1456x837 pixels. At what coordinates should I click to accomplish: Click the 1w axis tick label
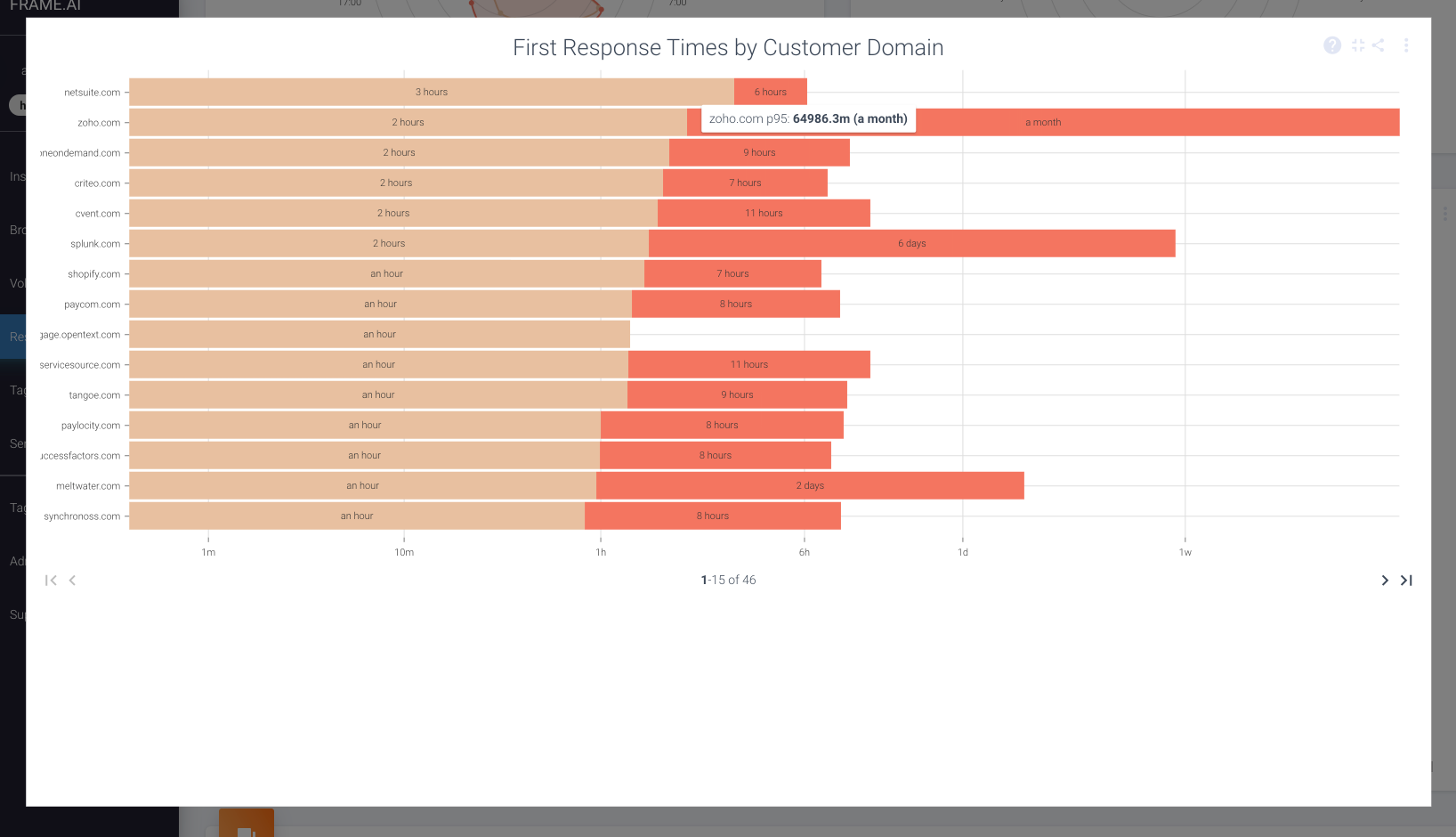[x=1185, y=552]
